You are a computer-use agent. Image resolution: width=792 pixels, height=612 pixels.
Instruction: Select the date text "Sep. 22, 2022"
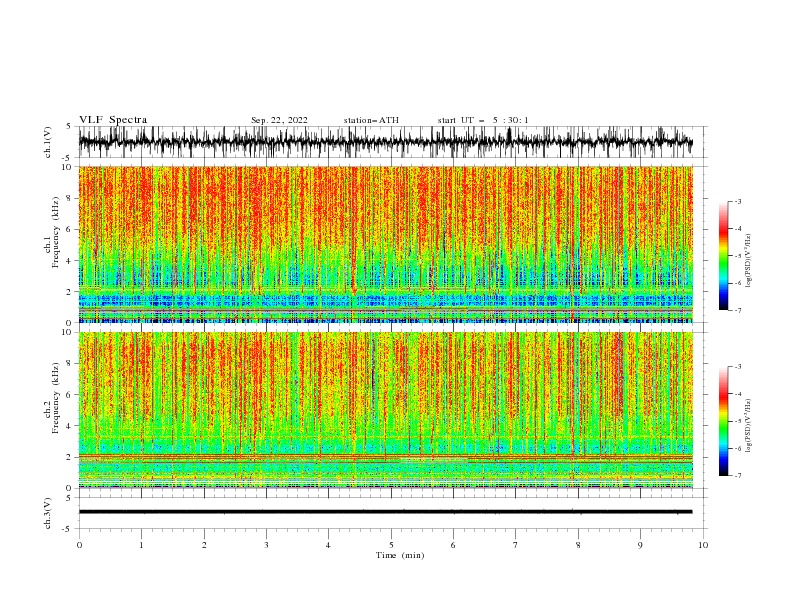tap(279, 120)
